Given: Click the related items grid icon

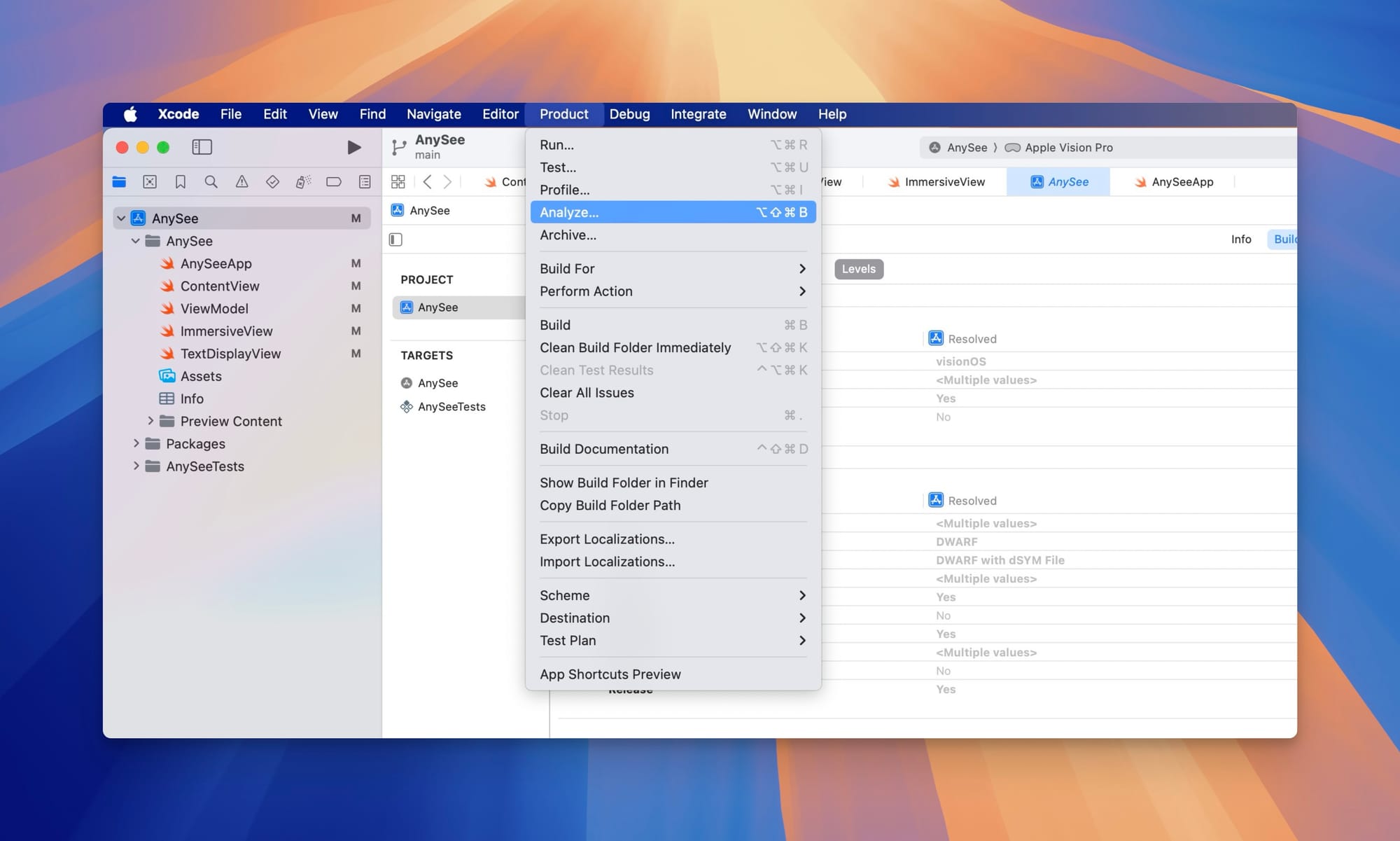Looking at the screenshot, I should coord(398,182).
